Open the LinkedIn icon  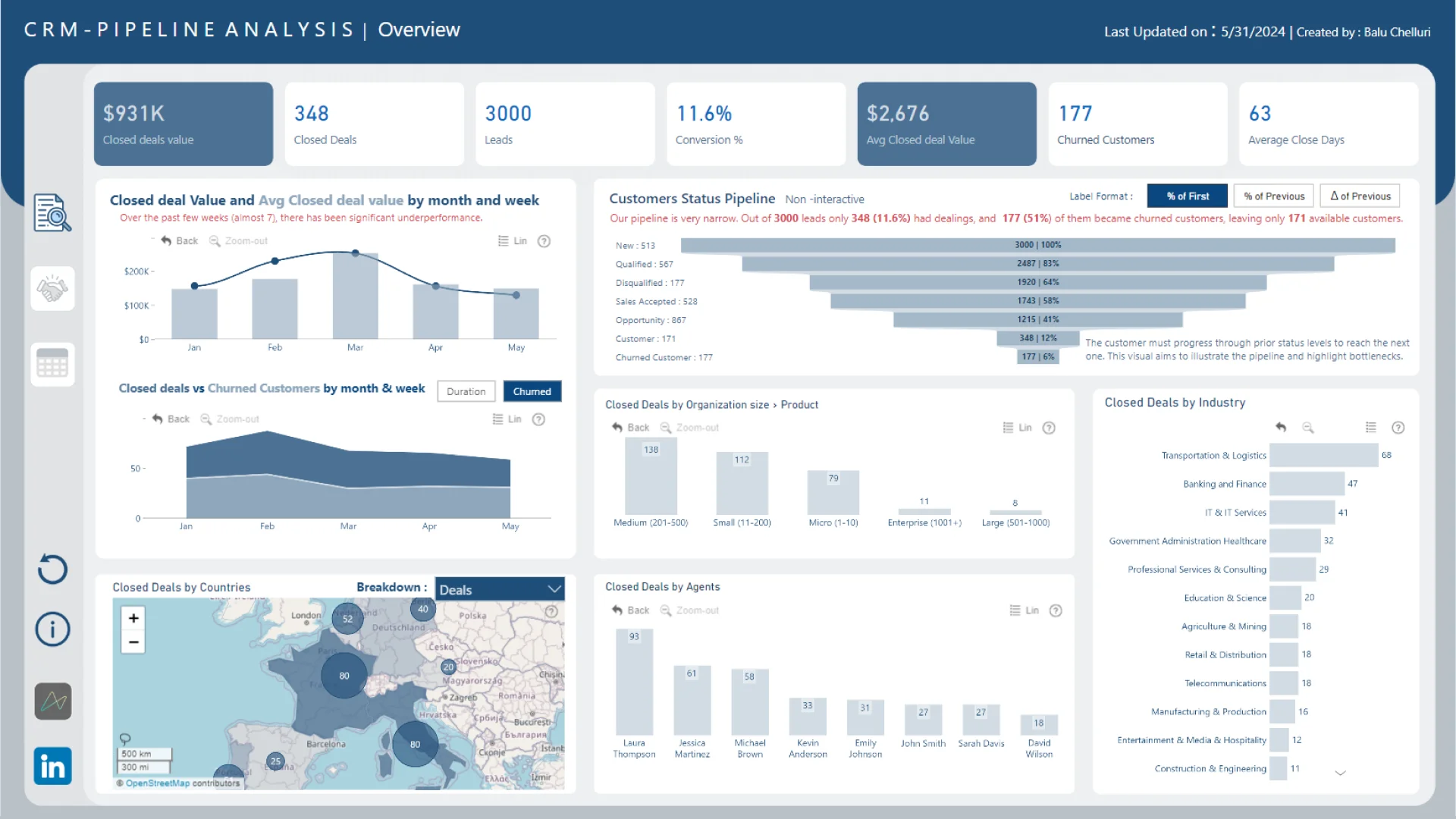click(x=52, y=766)
